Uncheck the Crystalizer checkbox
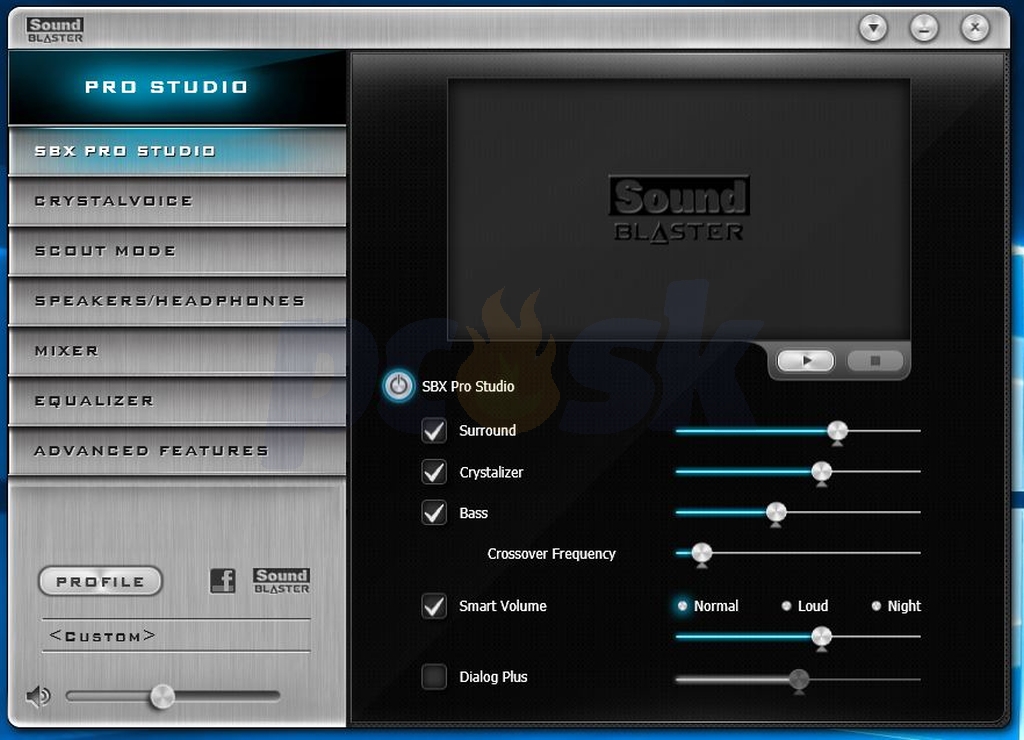The width and height of the screenshot is (1024, 740). (x=434, y=472)
